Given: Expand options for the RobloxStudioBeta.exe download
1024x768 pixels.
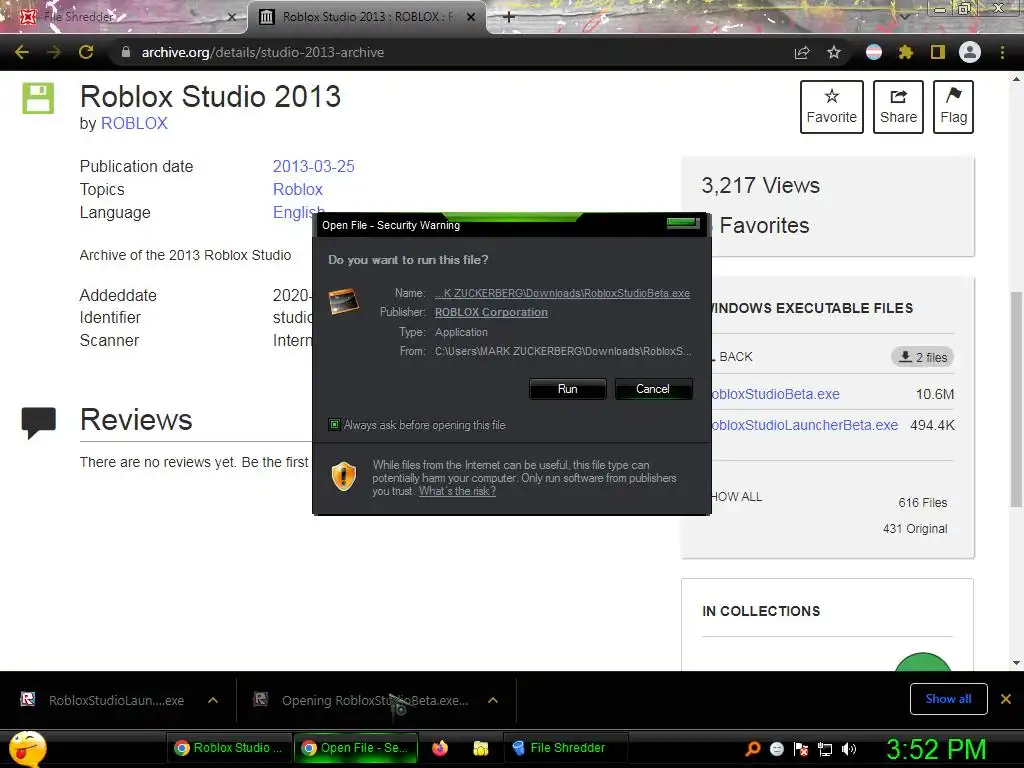Looking at the screenshot, I should (493, 700).
